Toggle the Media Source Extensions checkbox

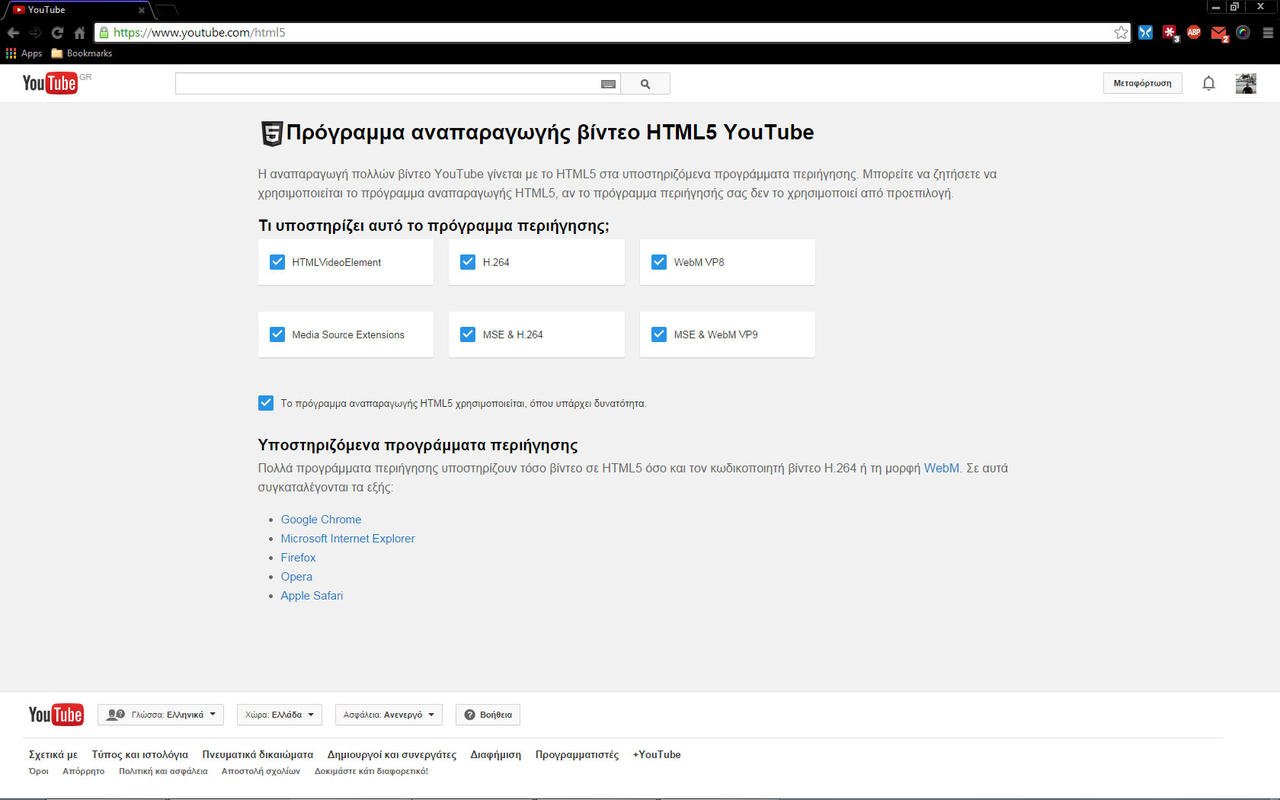point(277,334)
